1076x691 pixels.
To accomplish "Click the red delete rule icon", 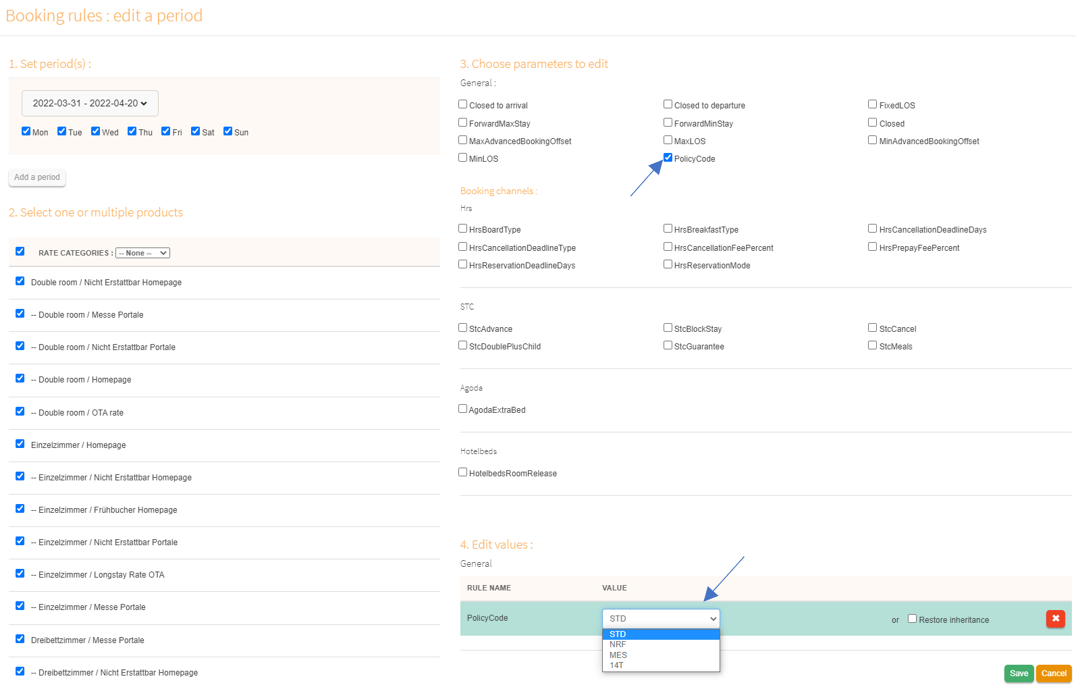I will coord(1055,619).
